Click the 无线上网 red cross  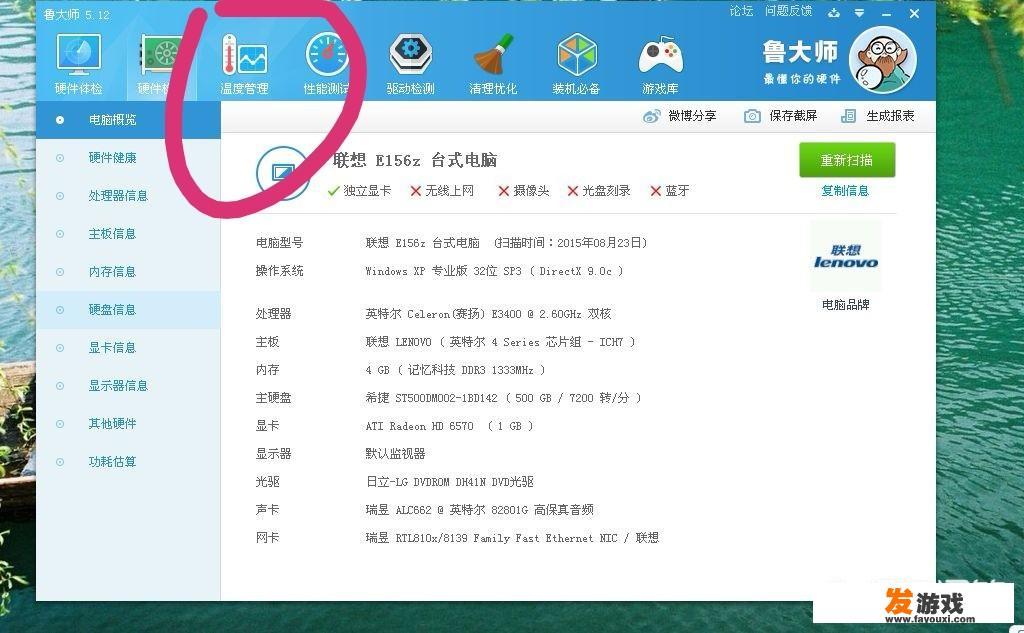pos(415,191)
